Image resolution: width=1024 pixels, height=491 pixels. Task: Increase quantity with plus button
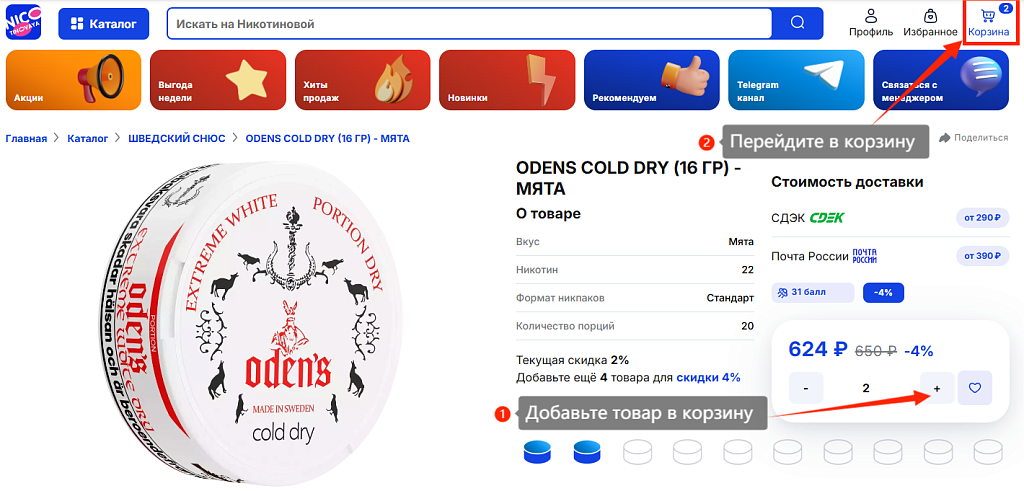click(x=937, y=388)
